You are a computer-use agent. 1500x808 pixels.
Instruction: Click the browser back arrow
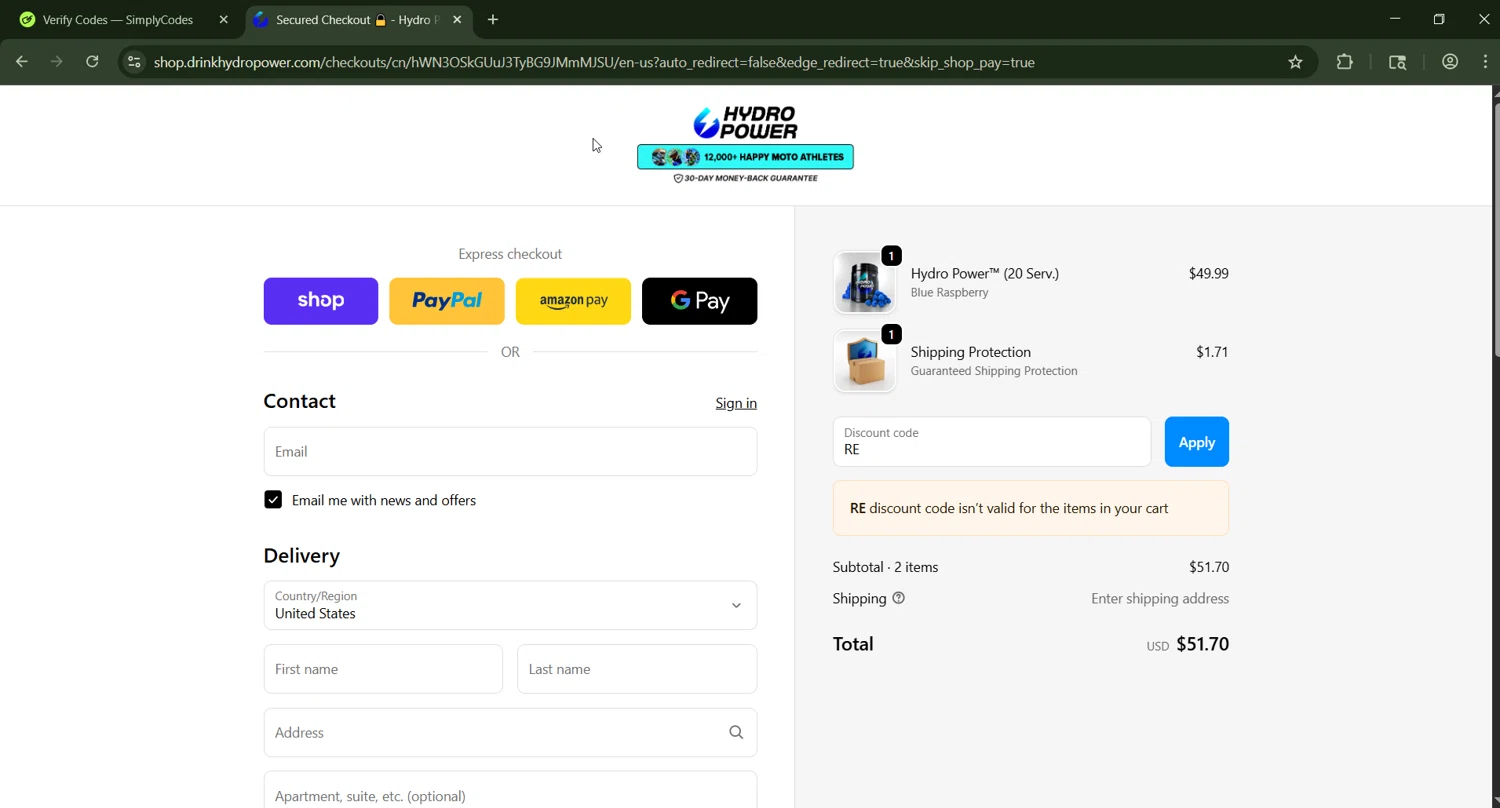pyautogui.click(x=22, y=62)
